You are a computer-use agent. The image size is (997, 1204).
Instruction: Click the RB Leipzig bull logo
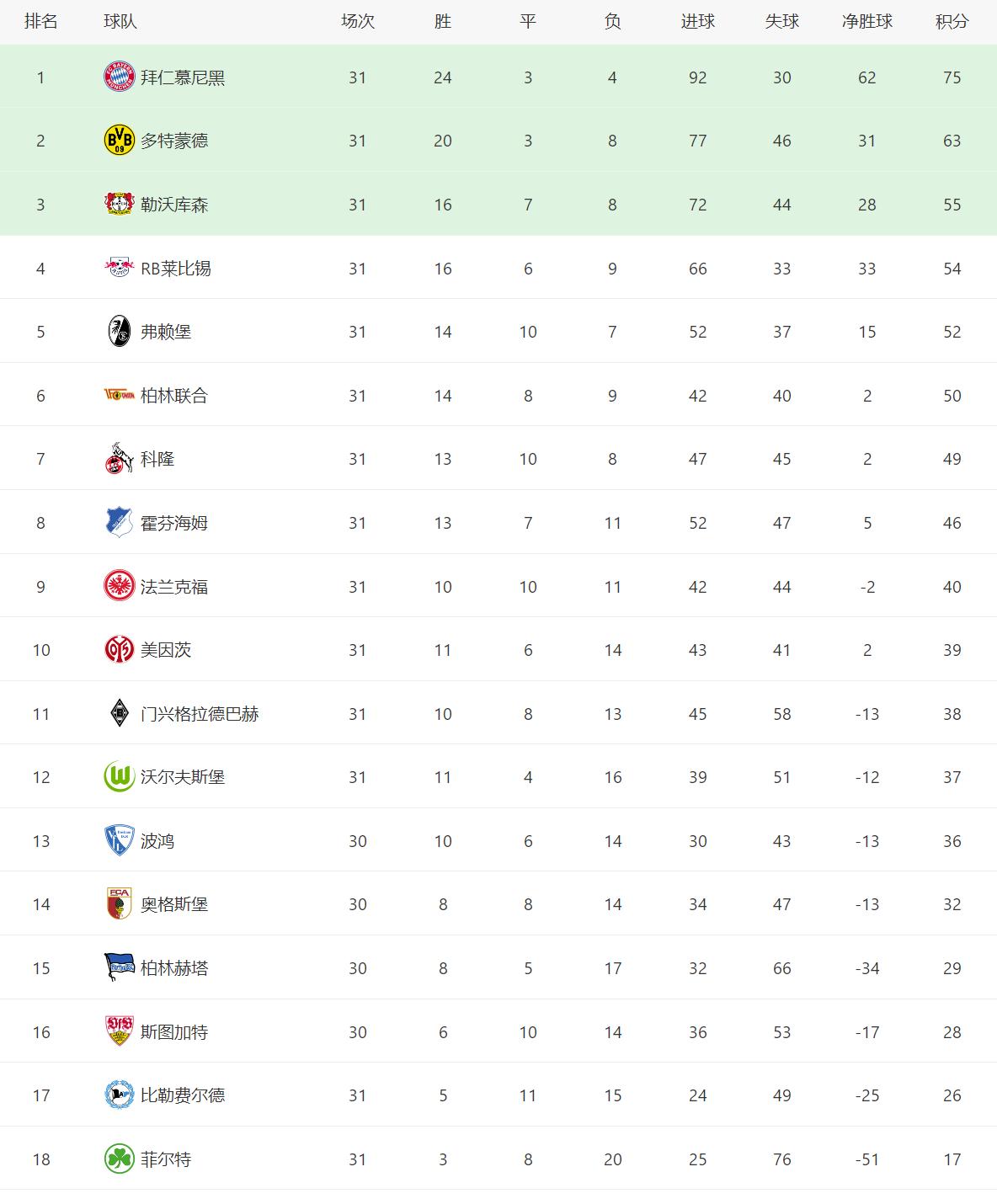119,269
